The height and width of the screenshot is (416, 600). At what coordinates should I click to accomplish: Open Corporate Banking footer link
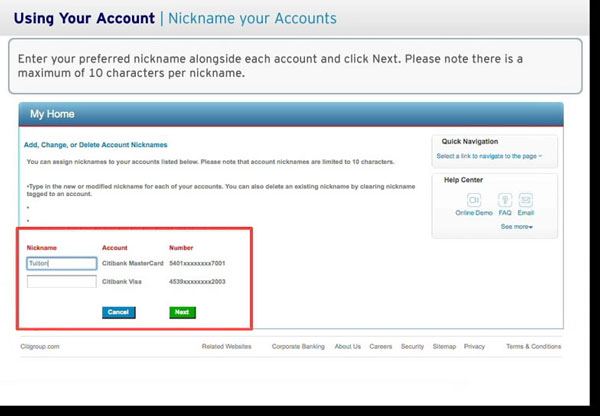point(298,346)
